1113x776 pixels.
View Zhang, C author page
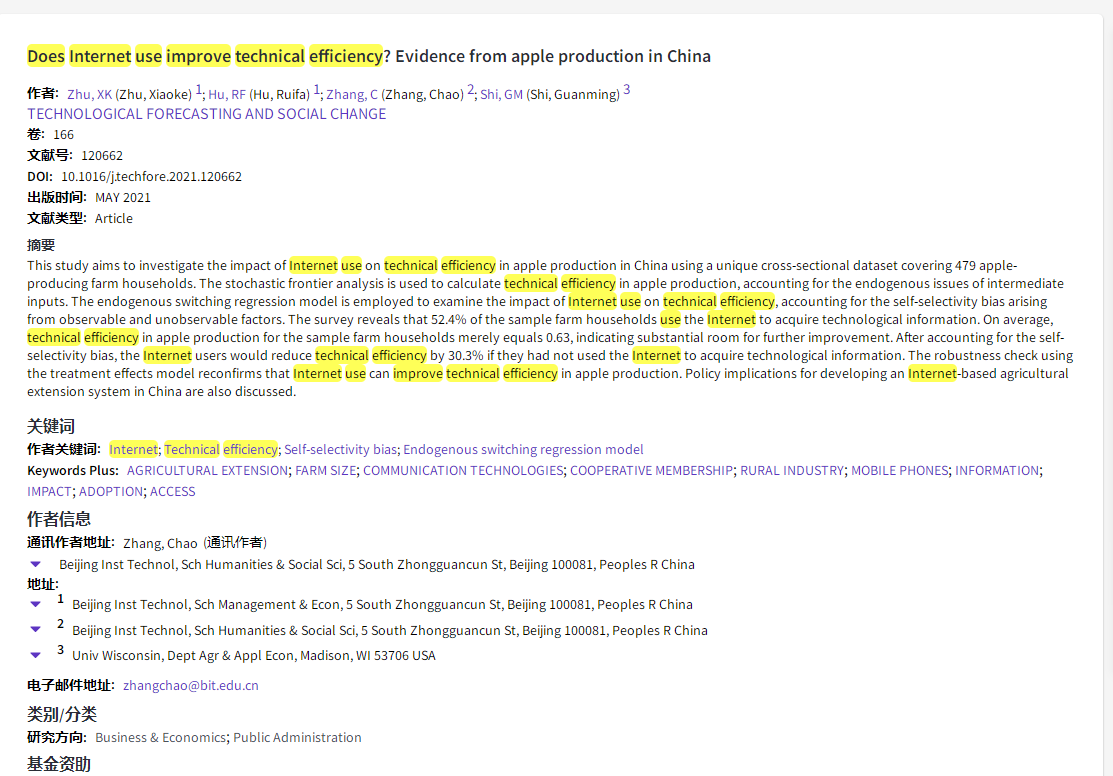tap(353, 94)
